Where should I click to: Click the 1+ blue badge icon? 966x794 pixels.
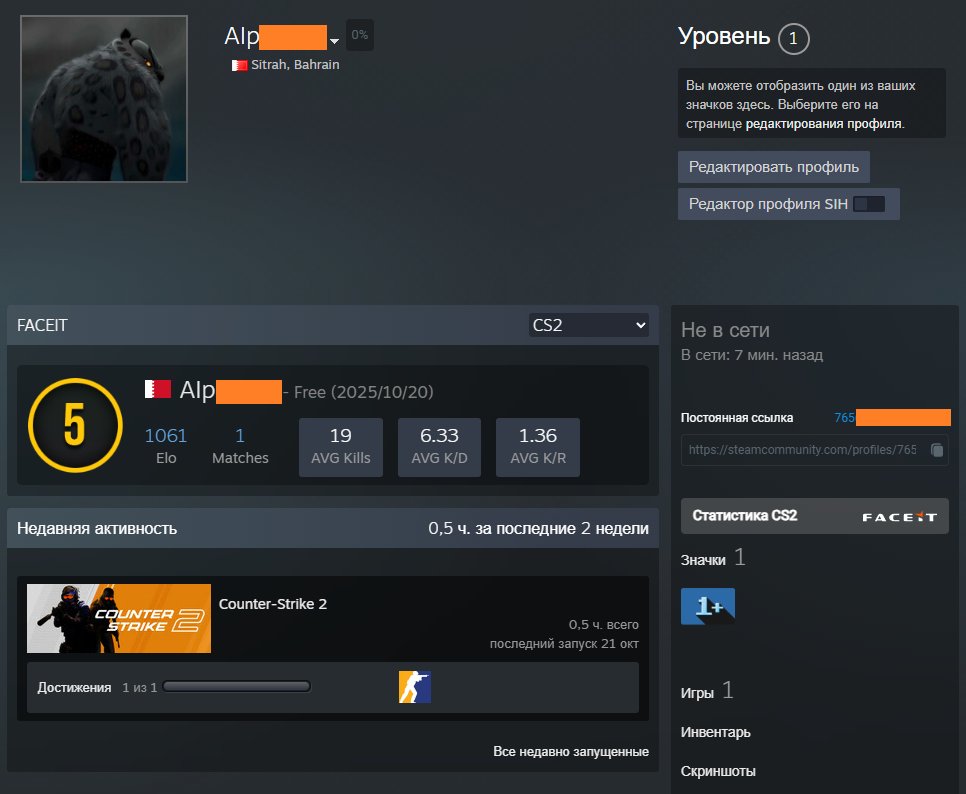point(708,606)
